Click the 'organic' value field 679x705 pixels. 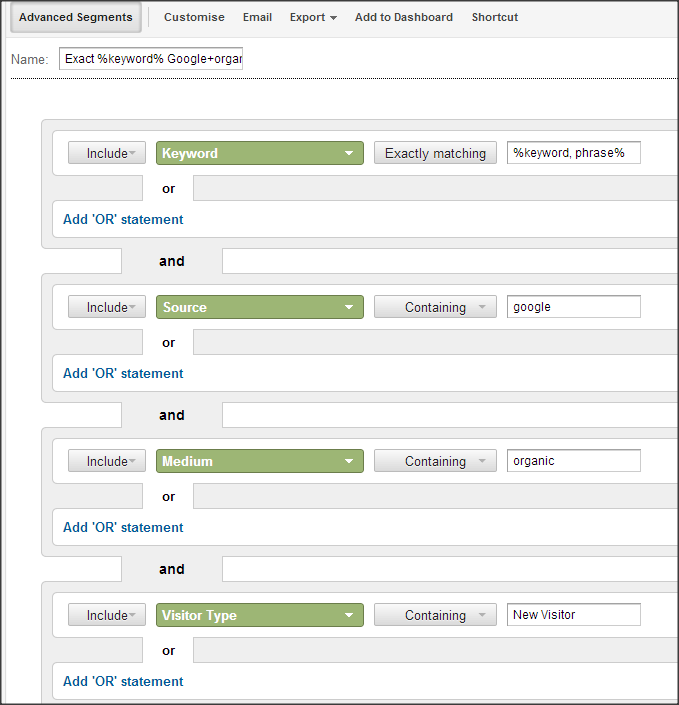coord(574,460)
